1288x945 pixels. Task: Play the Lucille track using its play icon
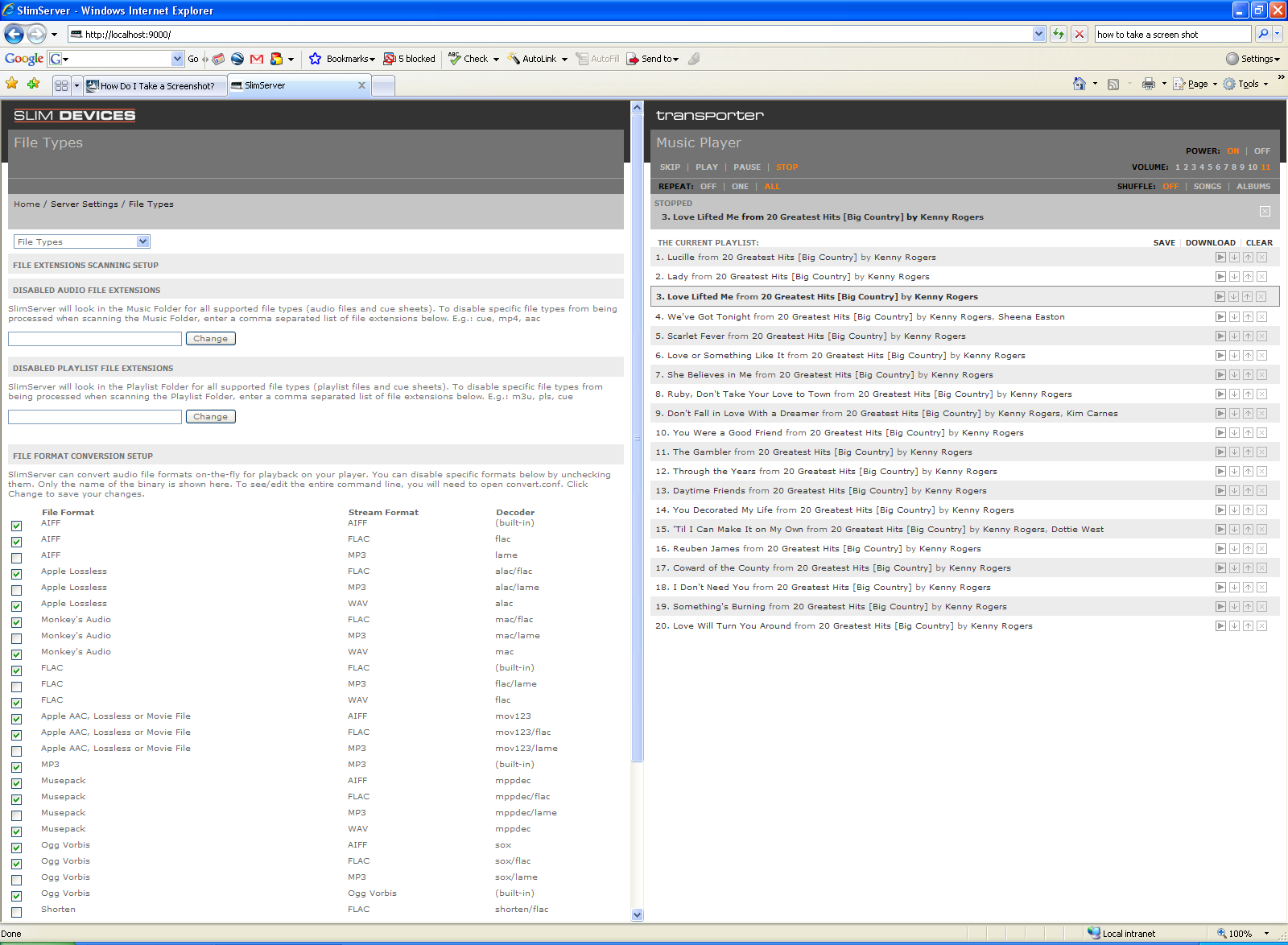click(x=1220, y=258)
